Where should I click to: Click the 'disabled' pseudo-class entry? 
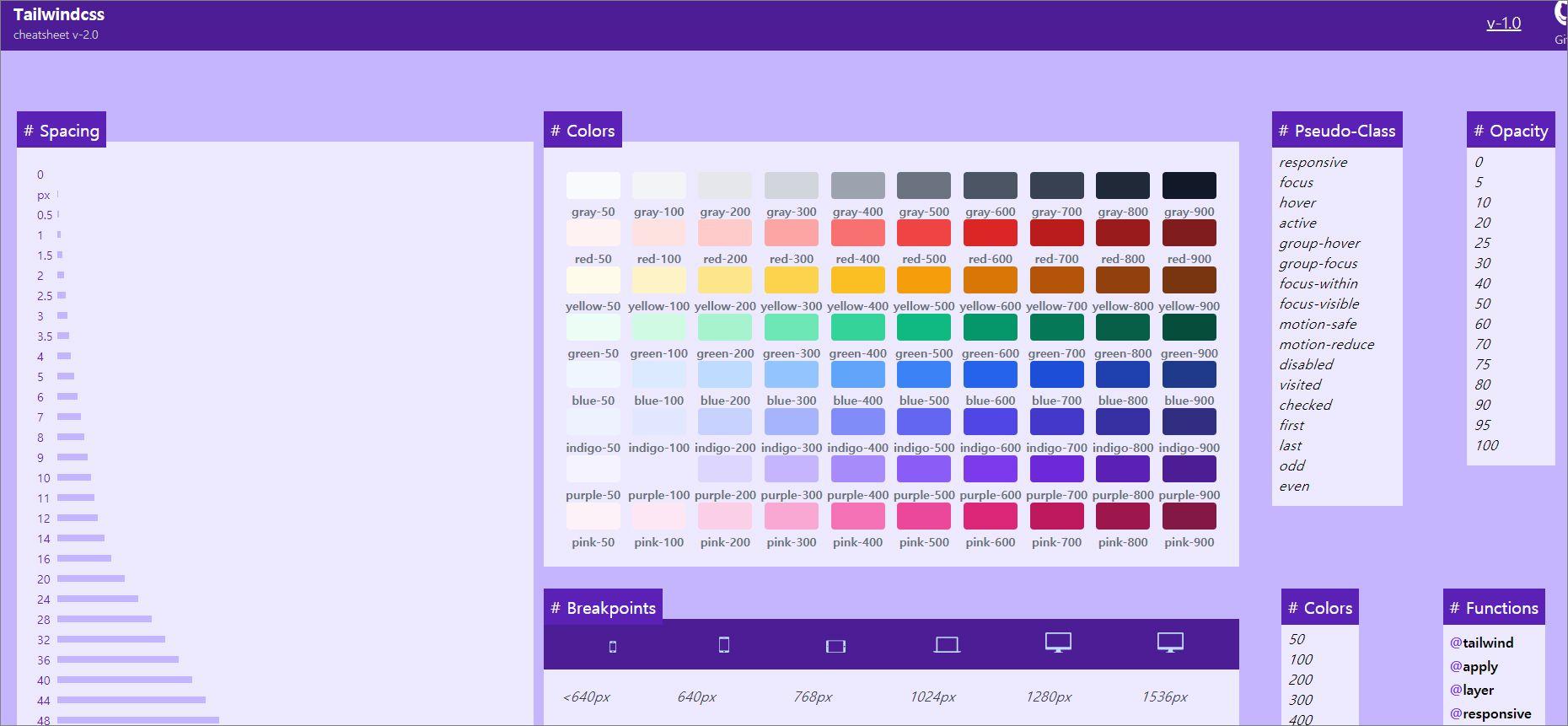[1306, 364]
